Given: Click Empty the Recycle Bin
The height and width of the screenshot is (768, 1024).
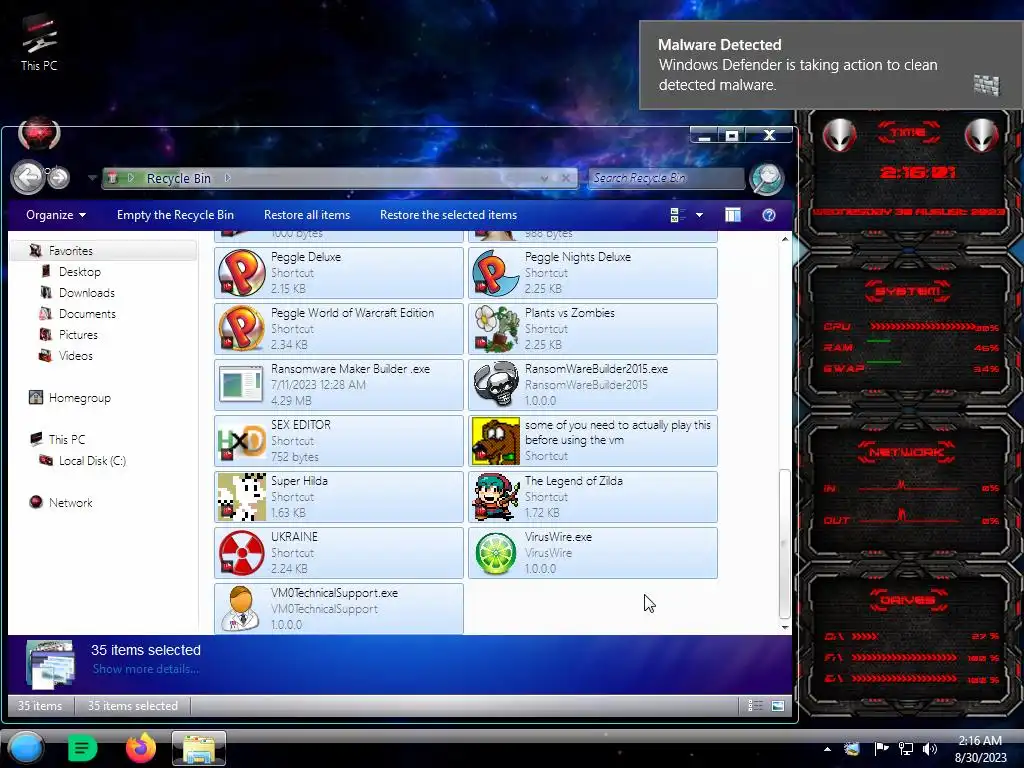Looking at the screenshot, I should tap(175, 215).
